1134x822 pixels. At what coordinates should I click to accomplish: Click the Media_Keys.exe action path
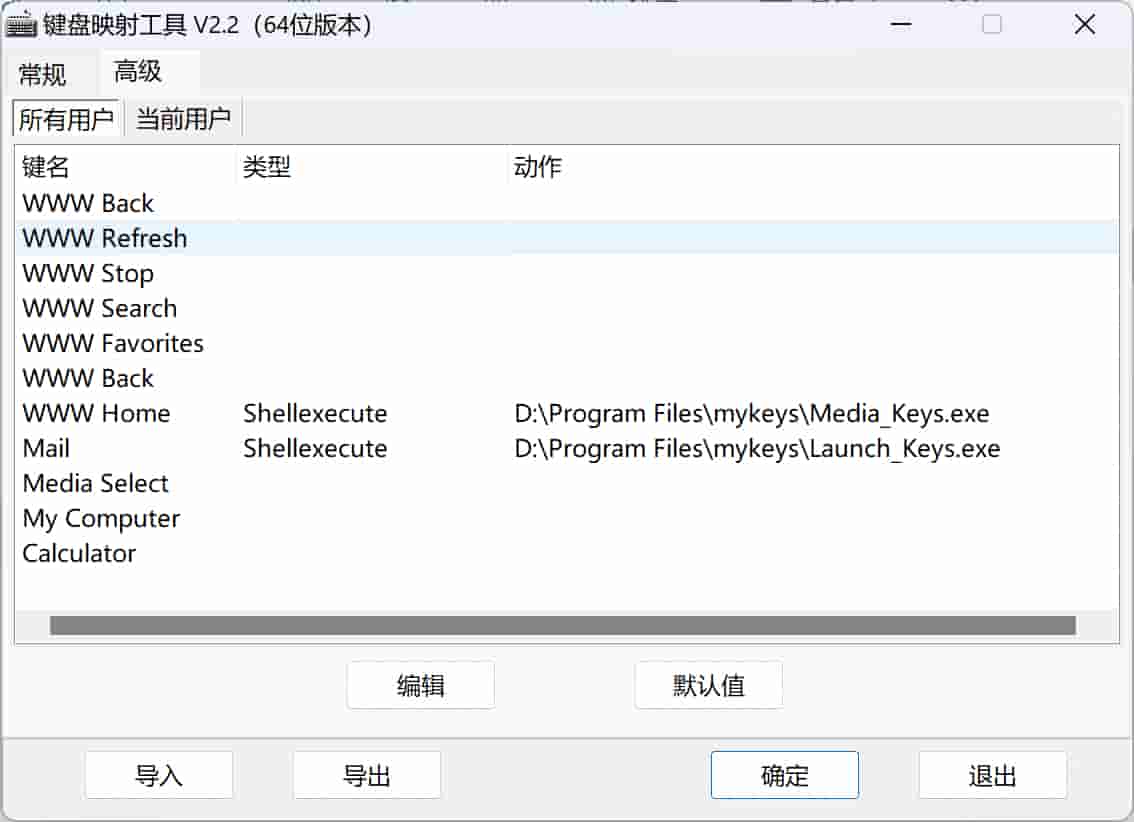[751, 414]
